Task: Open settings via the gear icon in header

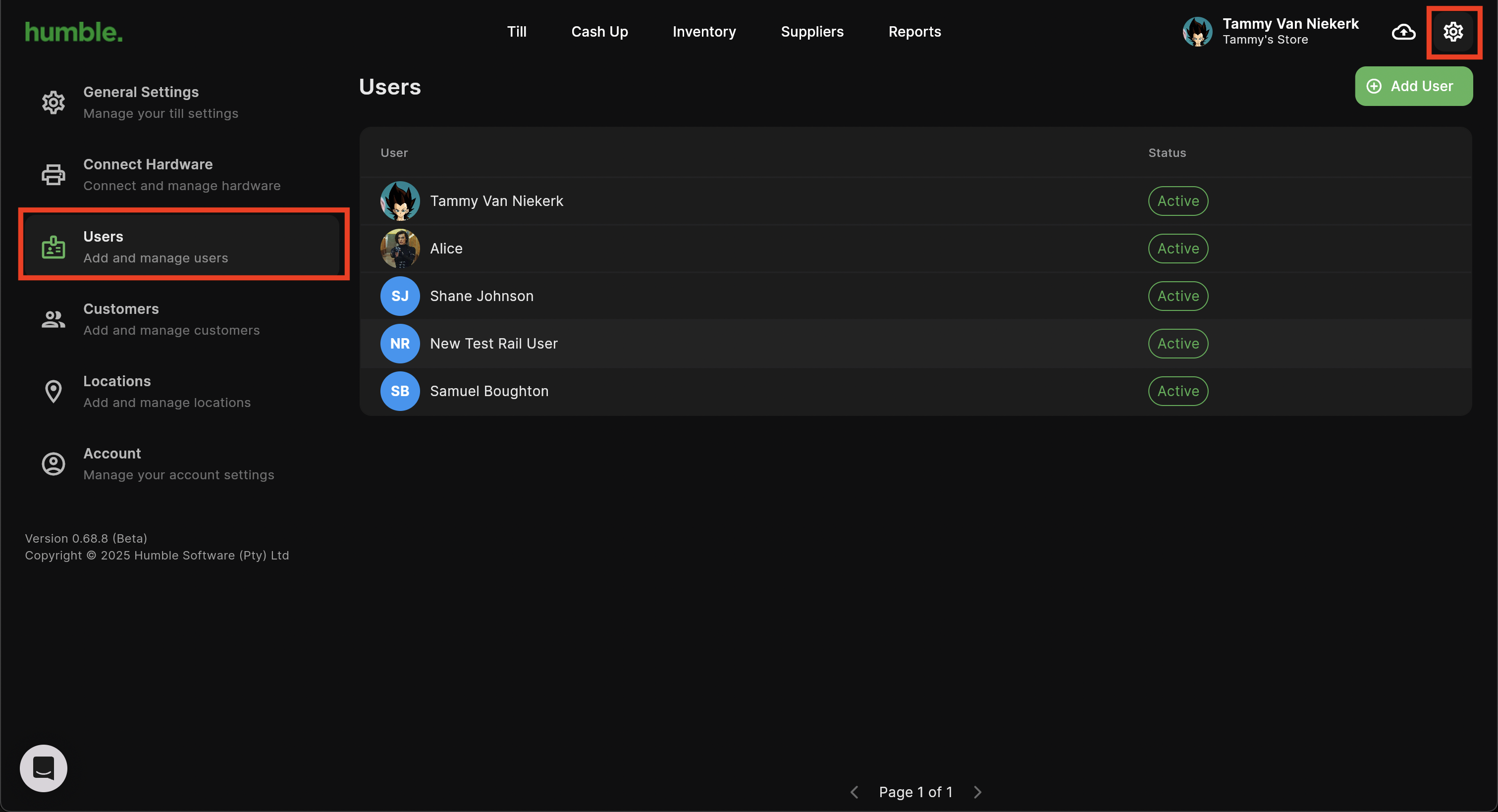Action: 1452,32
